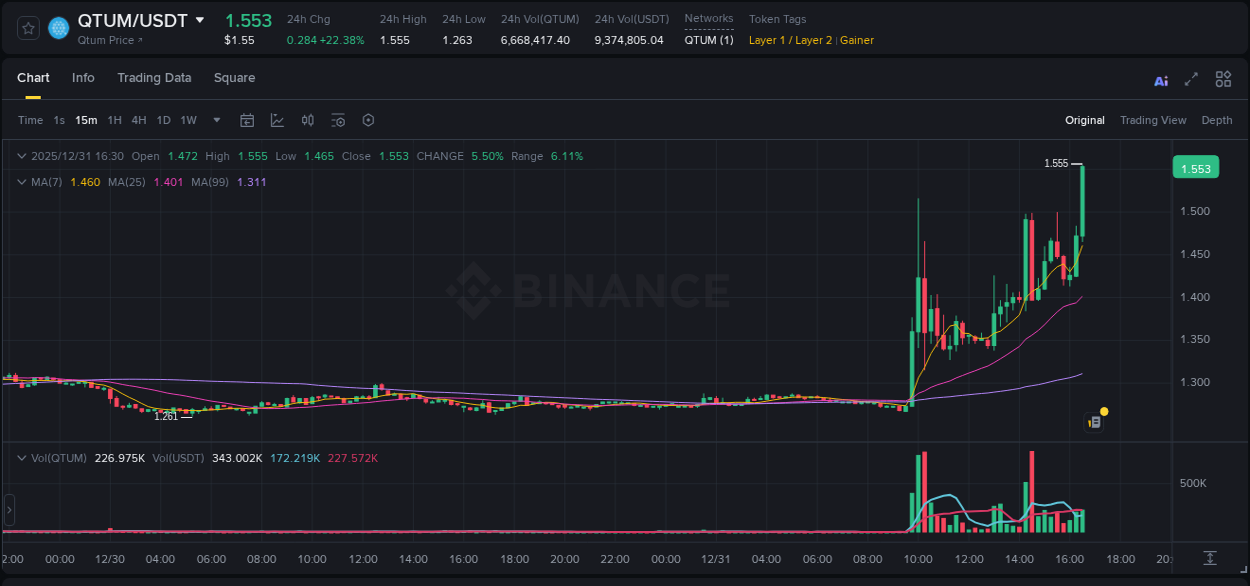Select the line chart style icon

276,119
